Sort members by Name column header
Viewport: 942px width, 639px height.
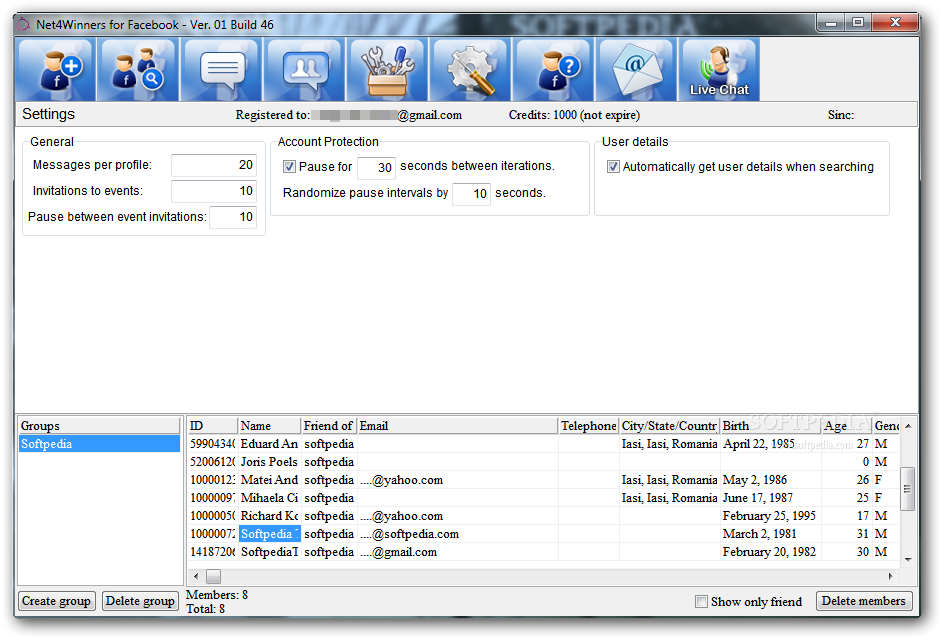tap(269, 426)
